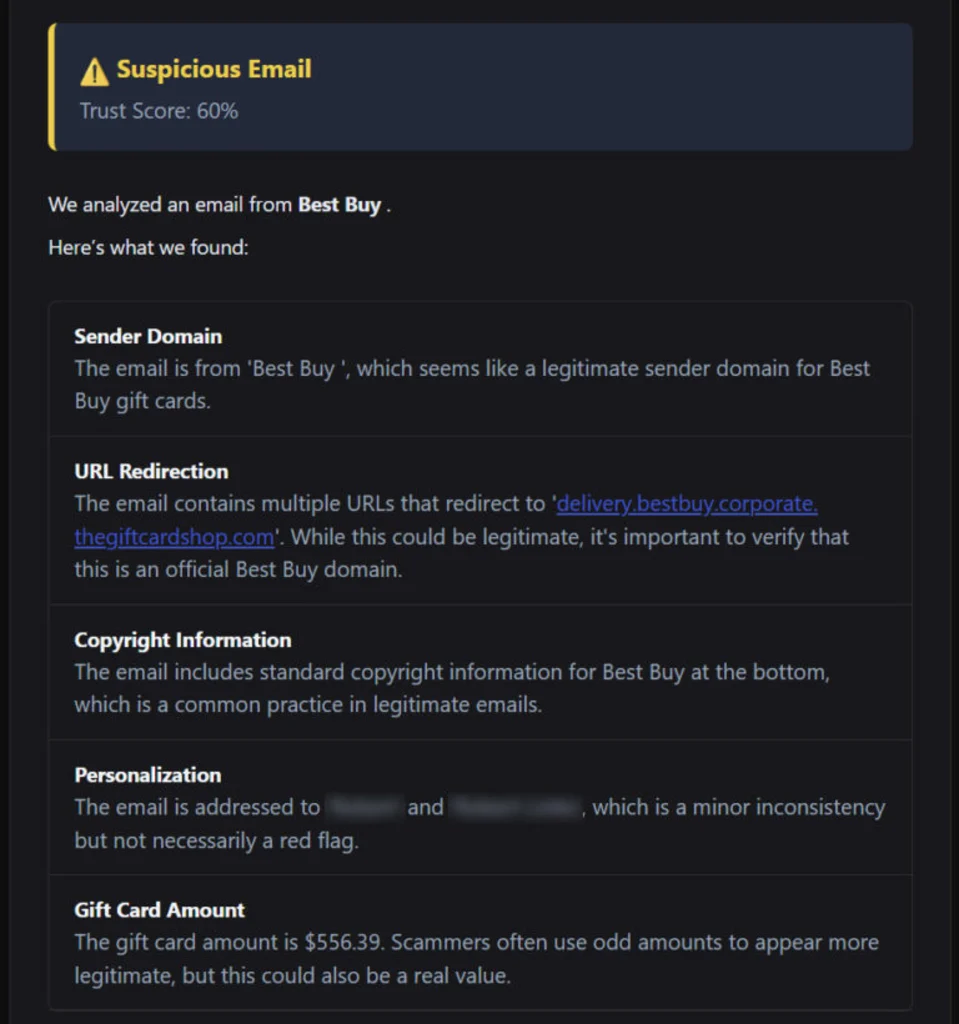The image size is (959, 1024).
Task: Click the 'Here's what we found' line
Action: click(x=148, y=248)
